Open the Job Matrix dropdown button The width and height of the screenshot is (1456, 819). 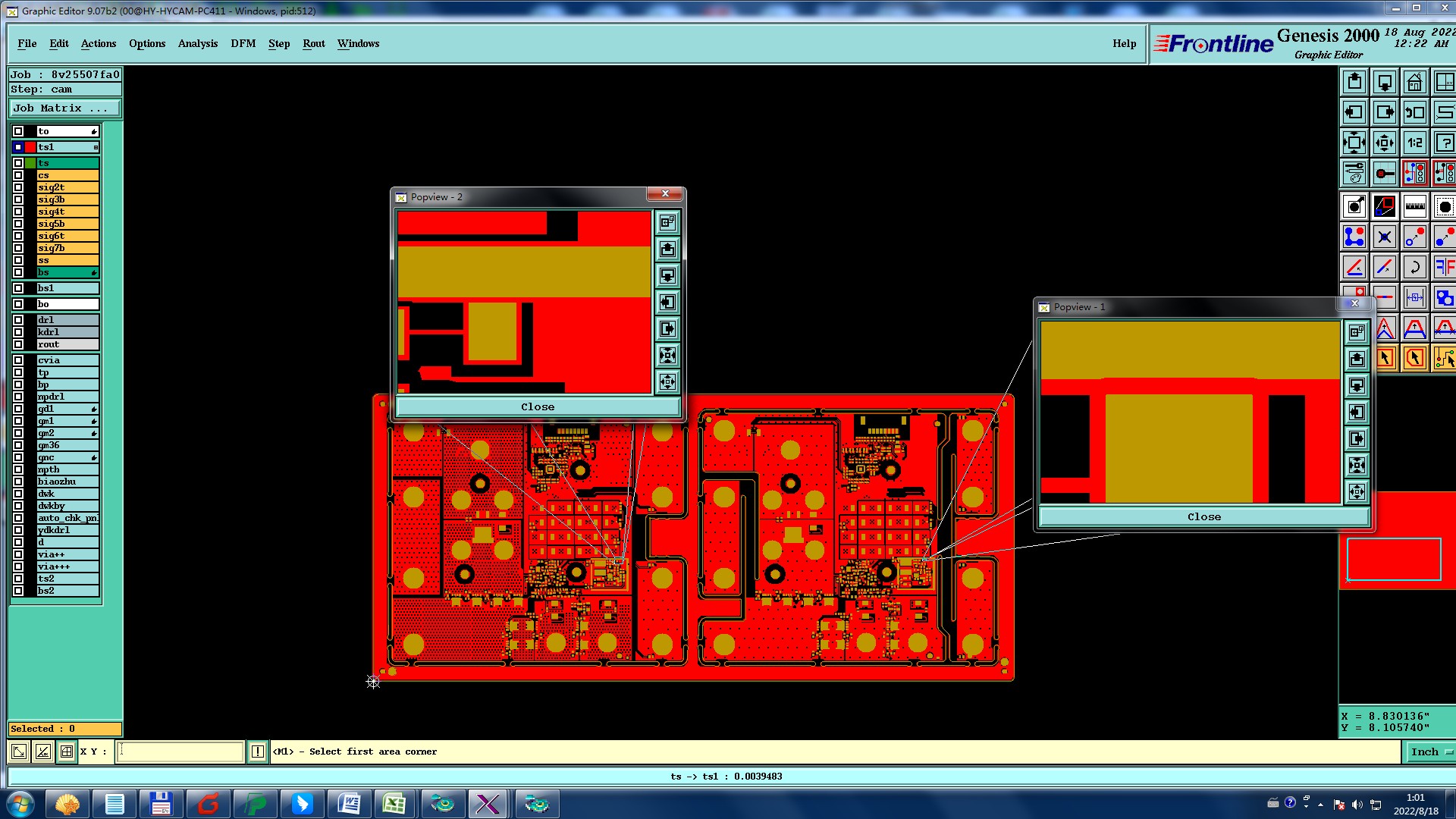tap(64, 108)
